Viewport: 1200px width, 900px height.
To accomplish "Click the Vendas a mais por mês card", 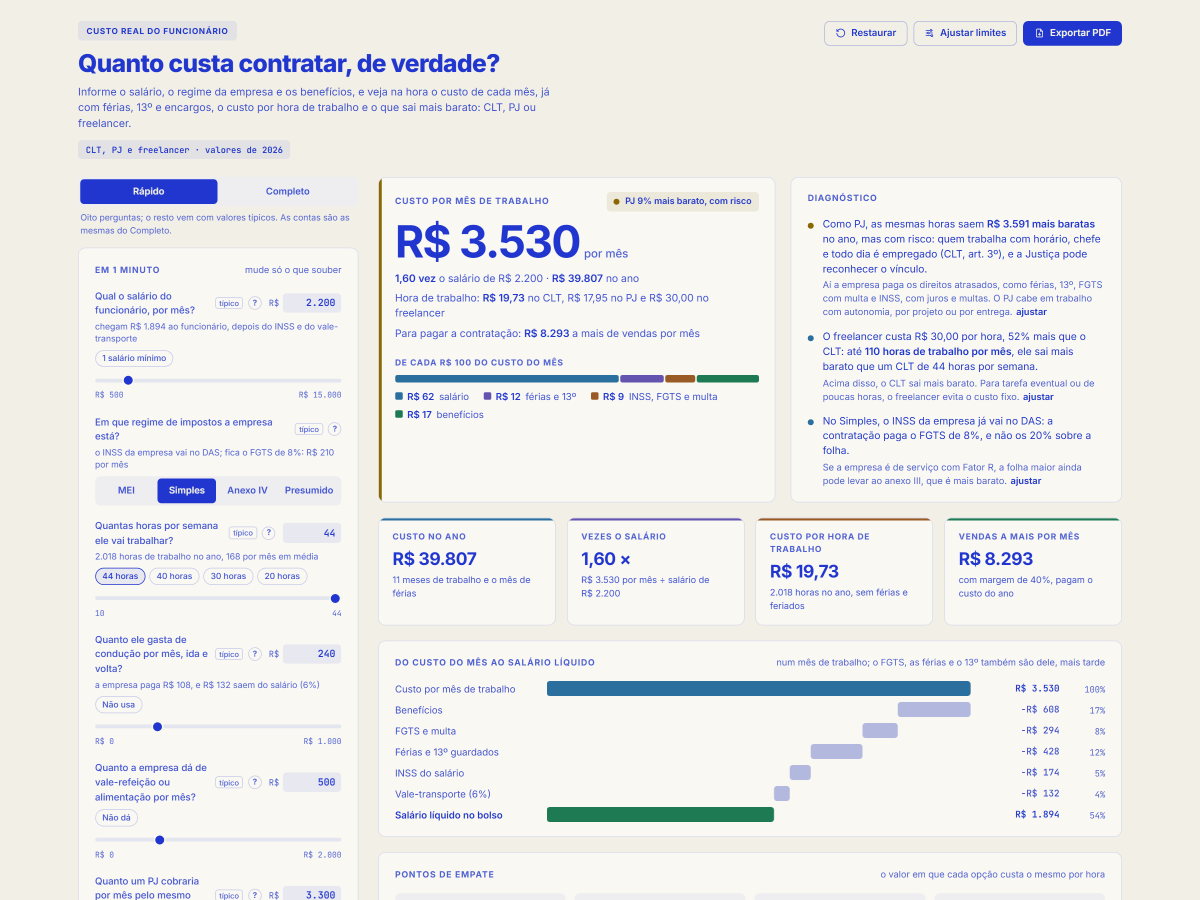I will point(1033,572).
